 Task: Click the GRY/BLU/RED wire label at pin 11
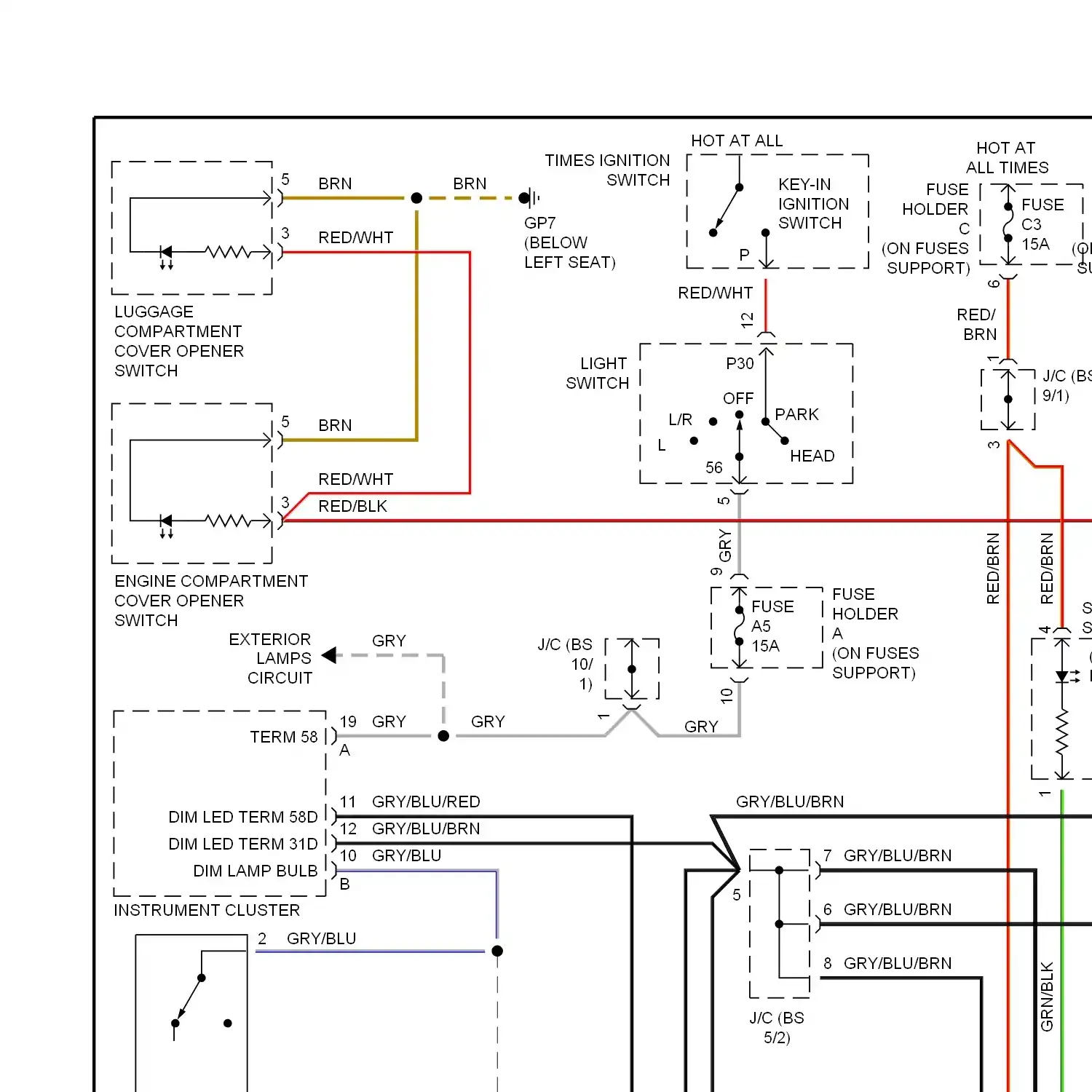pos(426,802)
